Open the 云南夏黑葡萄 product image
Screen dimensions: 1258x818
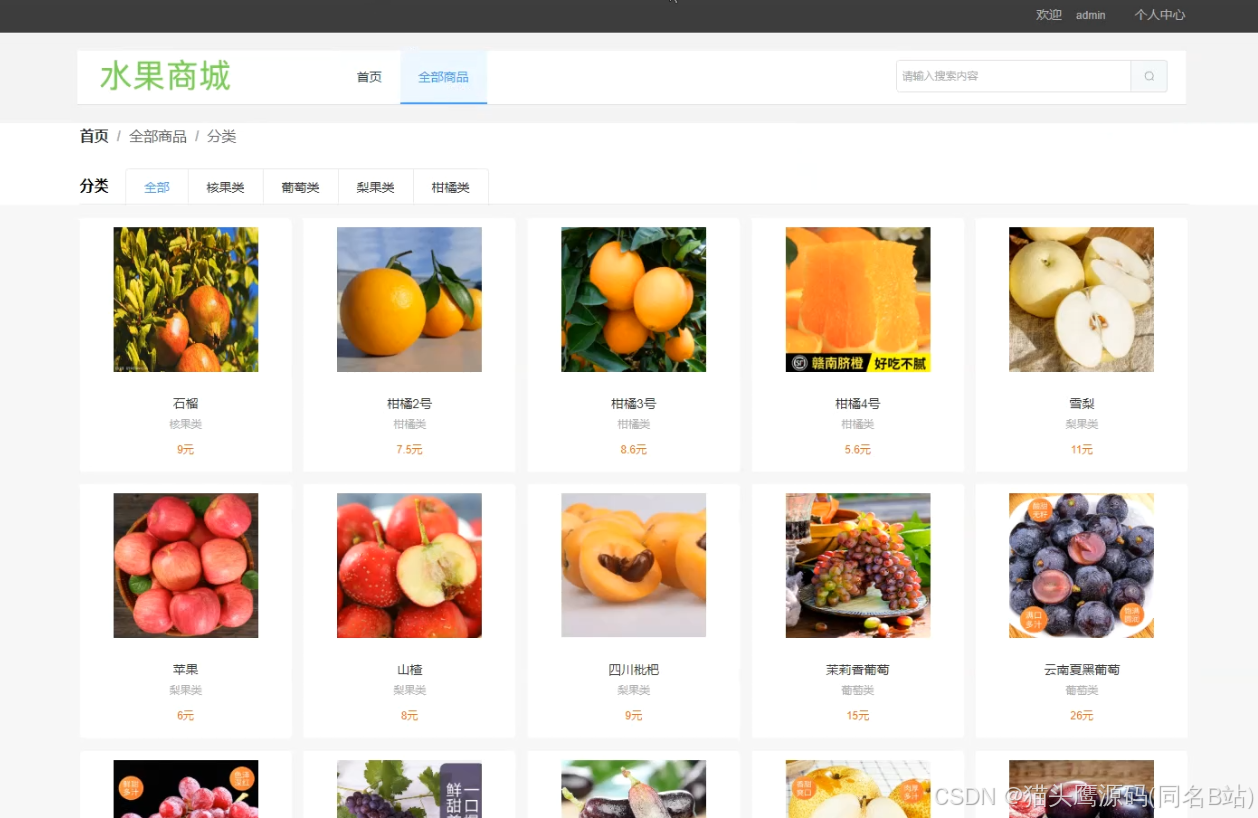pos(1082,565)
